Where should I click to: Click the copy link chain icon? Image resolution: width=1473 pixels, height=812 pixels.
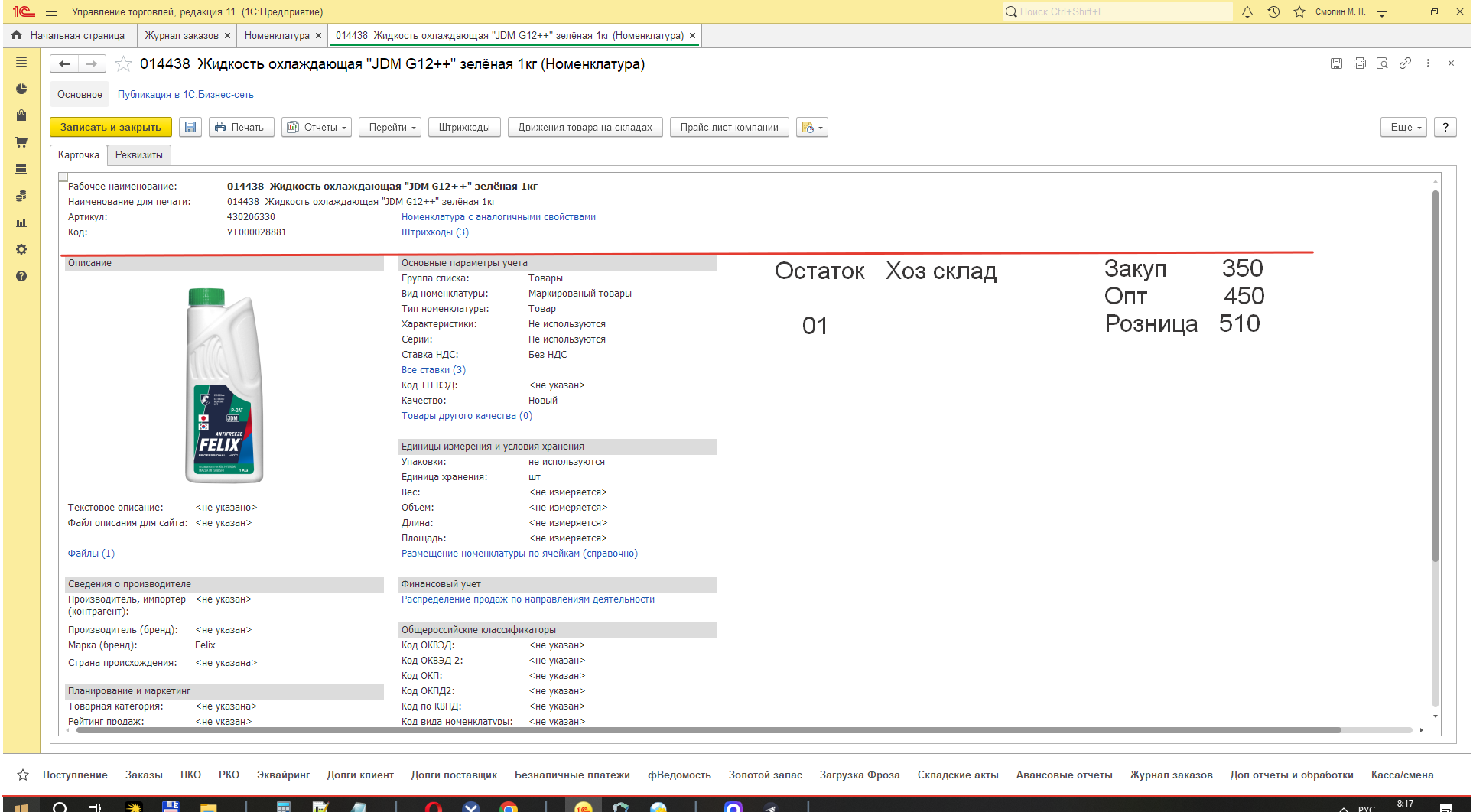point(1405,63)
